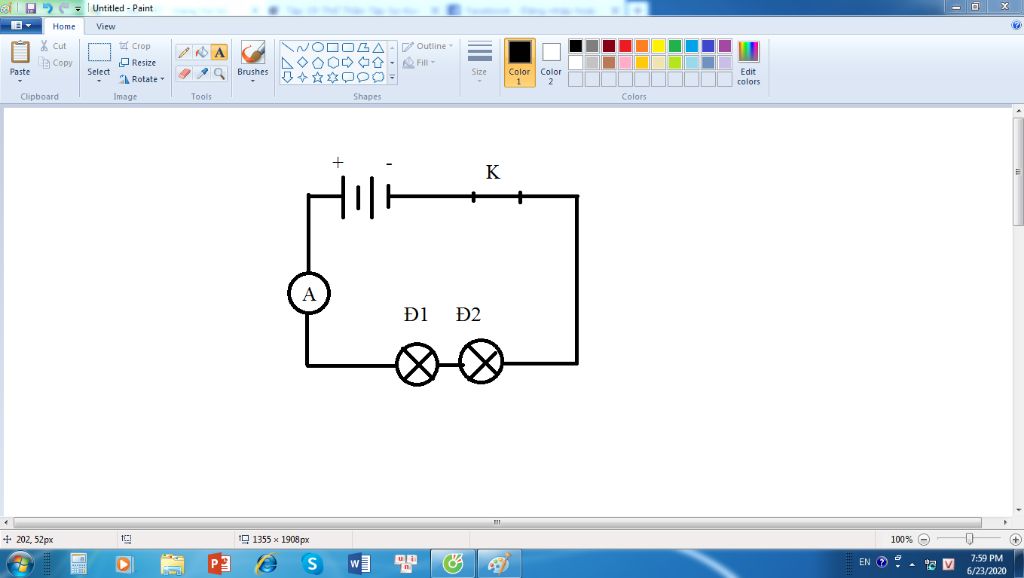The width and height of the screenshot is (1024, 578).
Task: Click the Crop button
Action: (x=135, y=46)
